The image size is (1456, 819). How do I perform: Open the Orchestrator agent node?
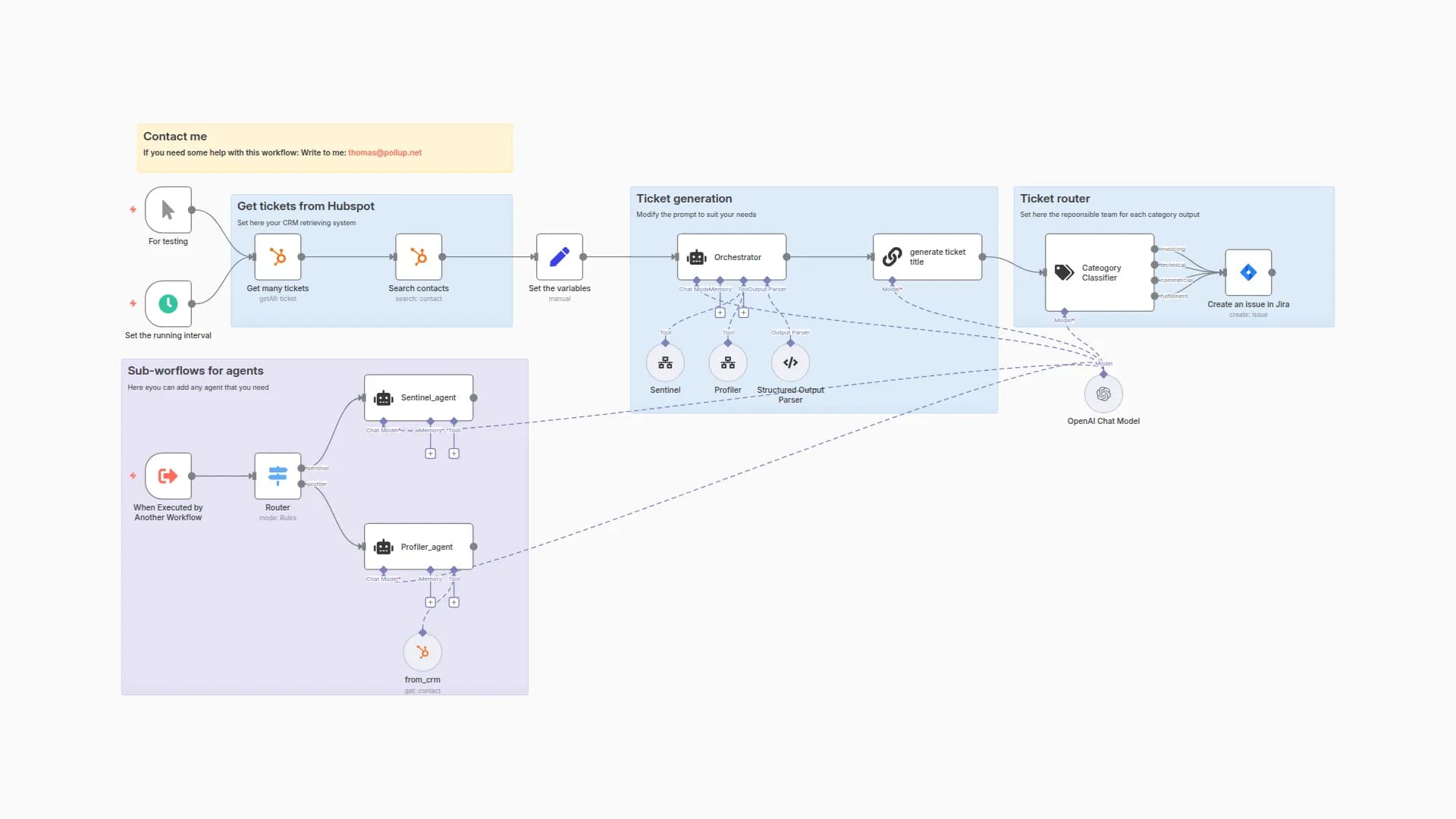[x=731, y=257]
